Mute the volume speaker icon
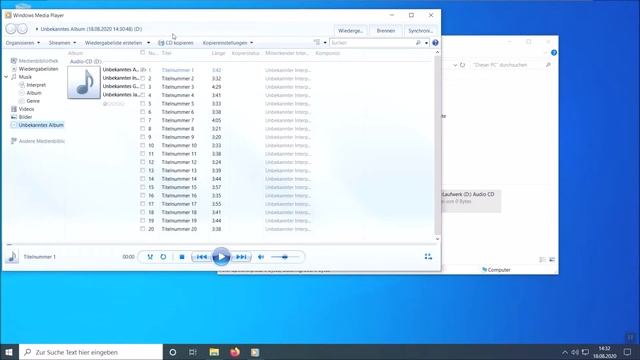This screenshot has height=360, width=640. 261,257
